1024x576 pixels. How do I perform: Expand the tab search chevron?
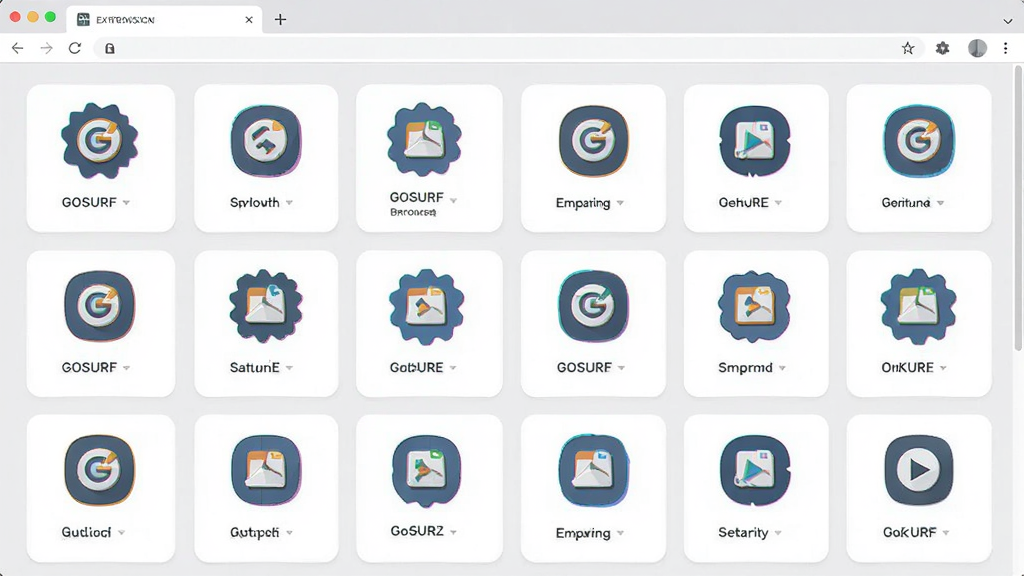1008,21
